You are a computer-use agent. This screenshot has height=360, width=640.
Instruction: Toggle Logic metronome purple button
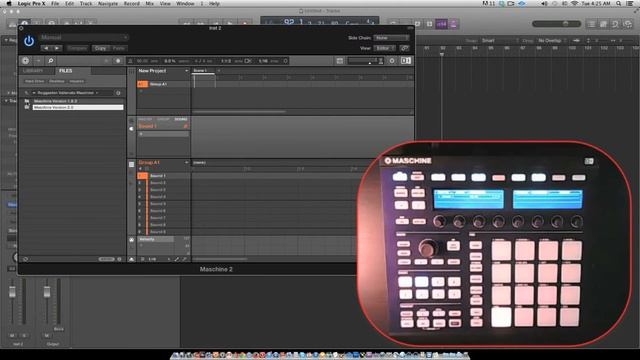[453, 24]
